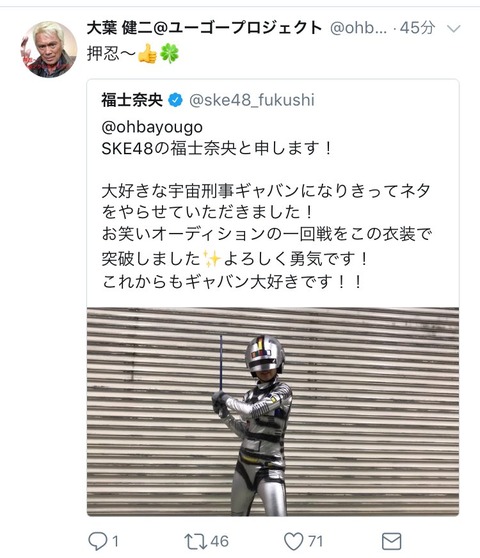Like the tweet with the heart icon
This screenshot has width=480, height=558.
pyautogui.click(x=293, y=541)
